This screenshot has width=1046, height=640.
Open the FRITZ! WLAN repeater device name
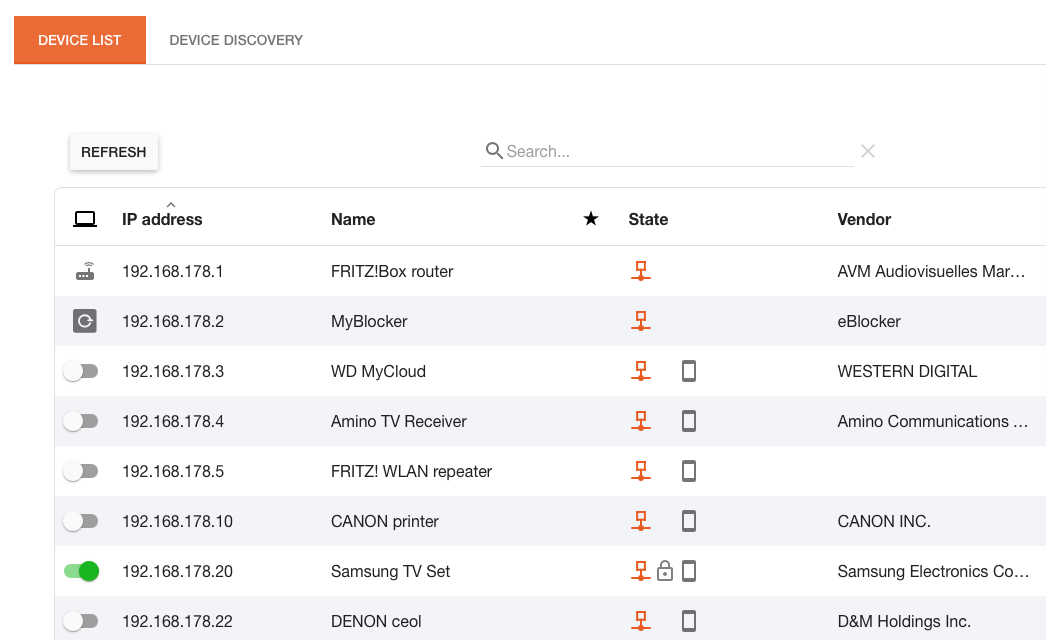click(412, 472)
